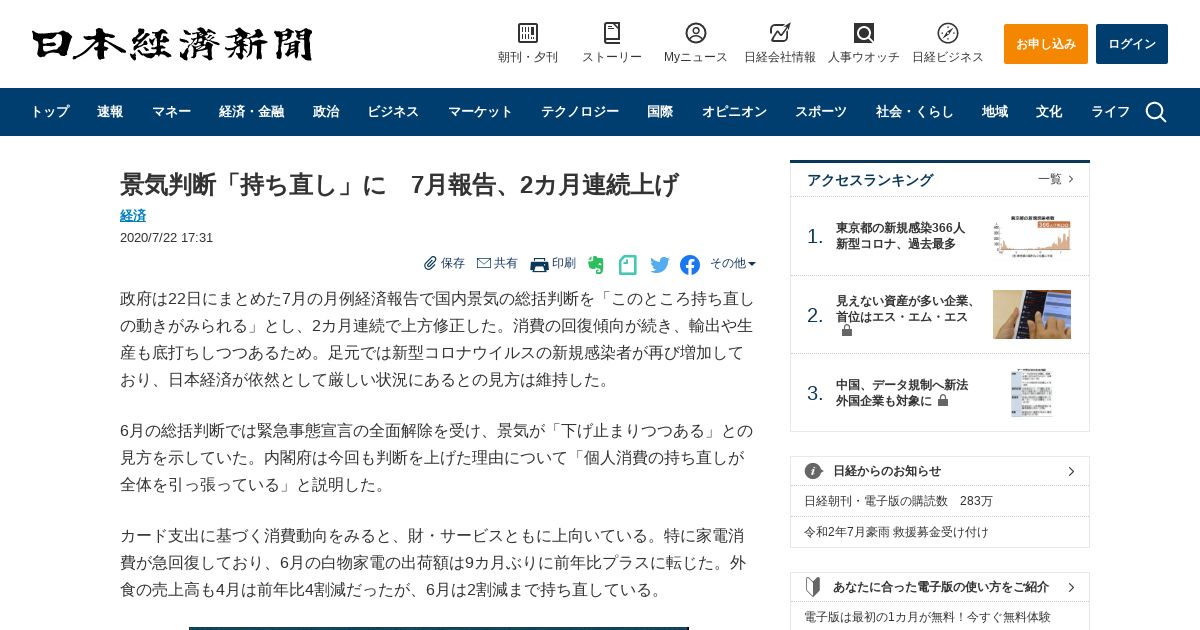Open the 経済・金融 navigation section
Viewport: 1200px width, 630px height.
click(x=252, y=112)
